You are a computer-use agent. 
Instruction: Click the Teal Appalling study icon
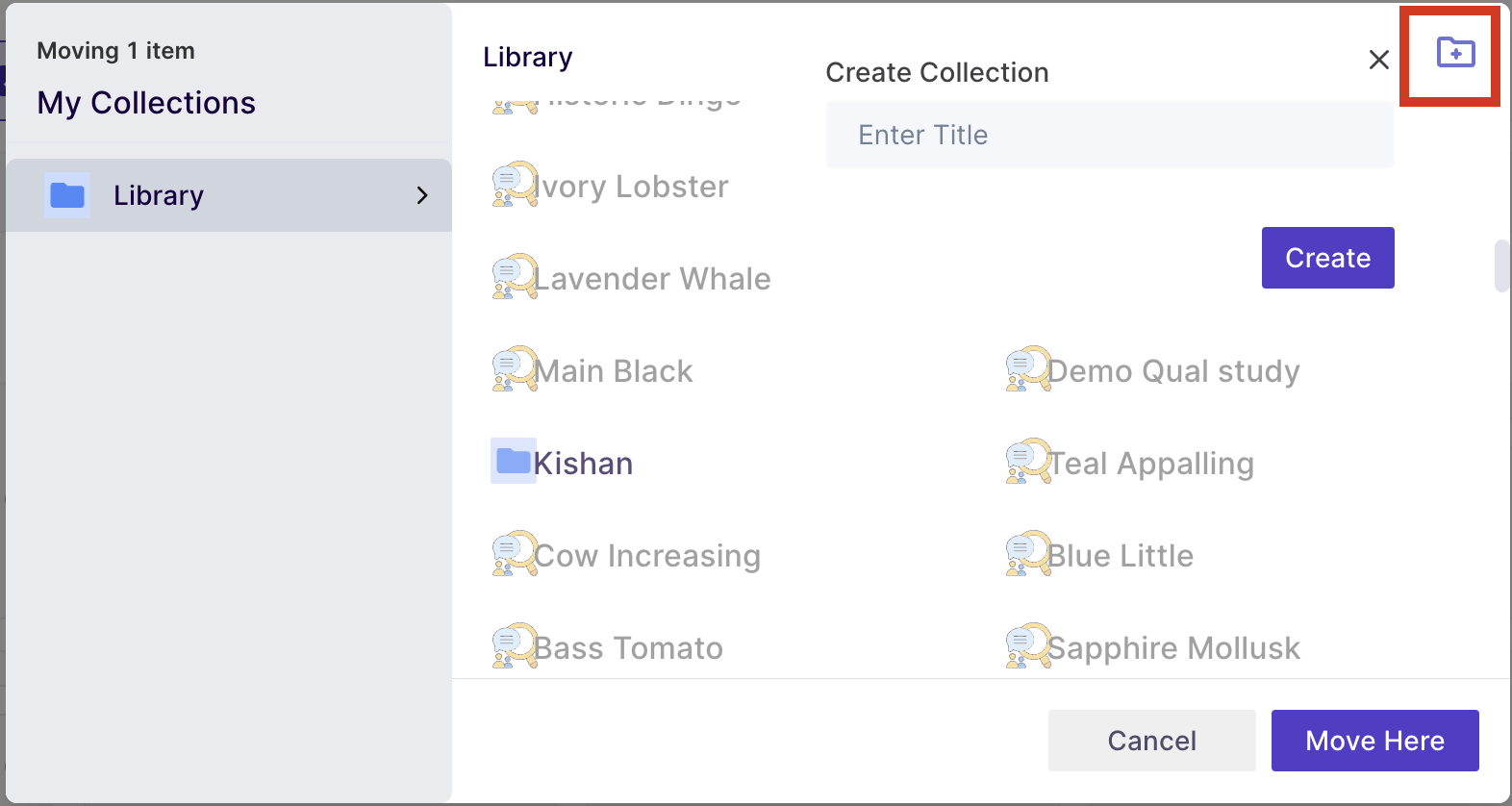1028,461
